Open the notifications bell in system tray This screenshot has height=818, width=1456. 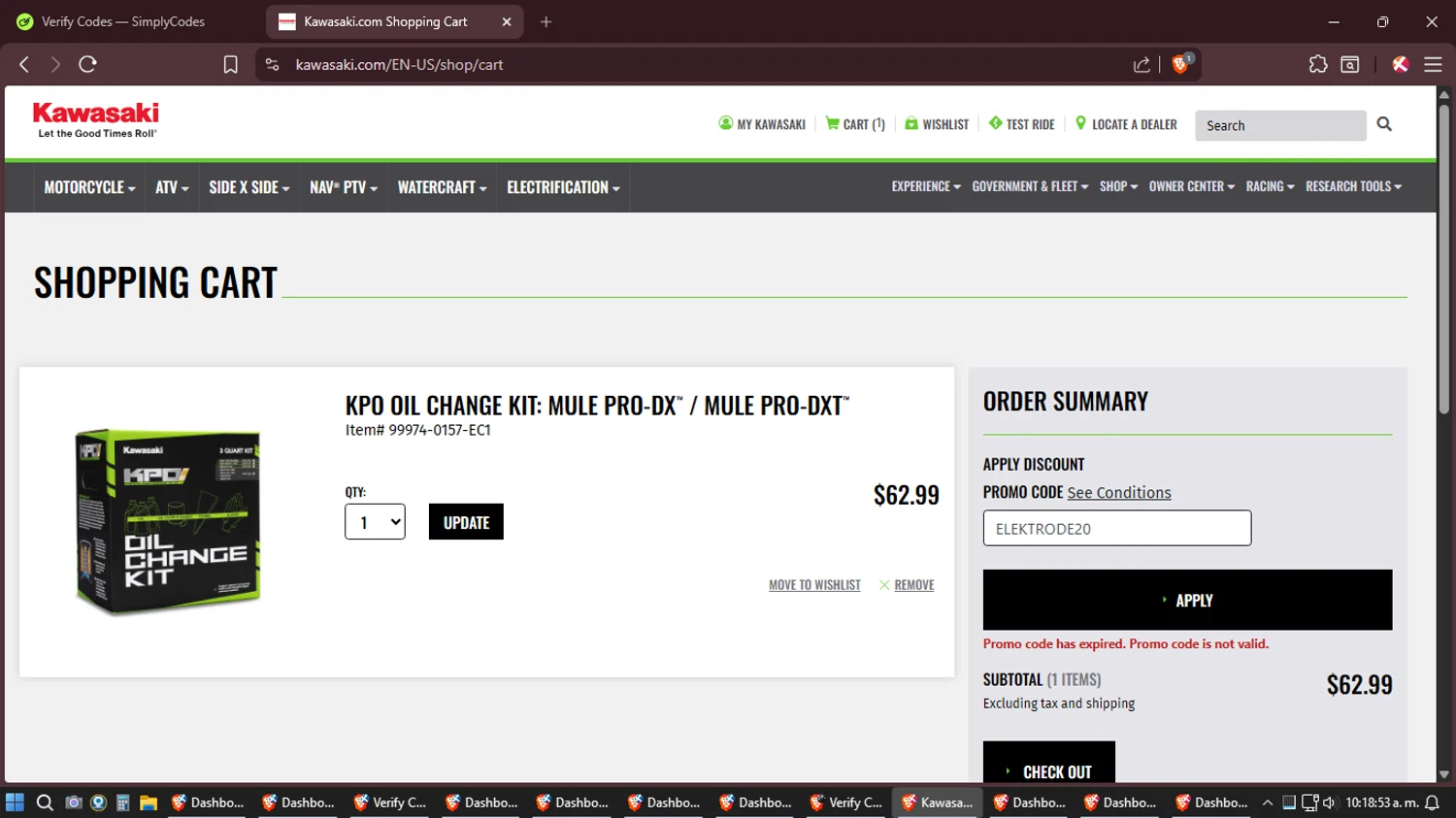pos(1432,802)
